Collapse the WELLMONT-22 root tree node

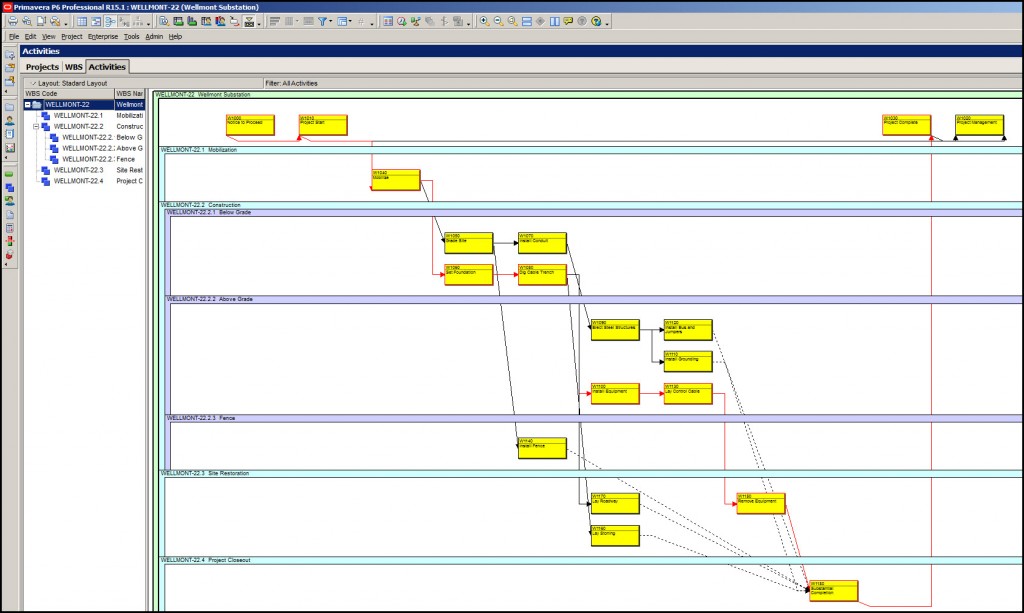tap(28, 104)
